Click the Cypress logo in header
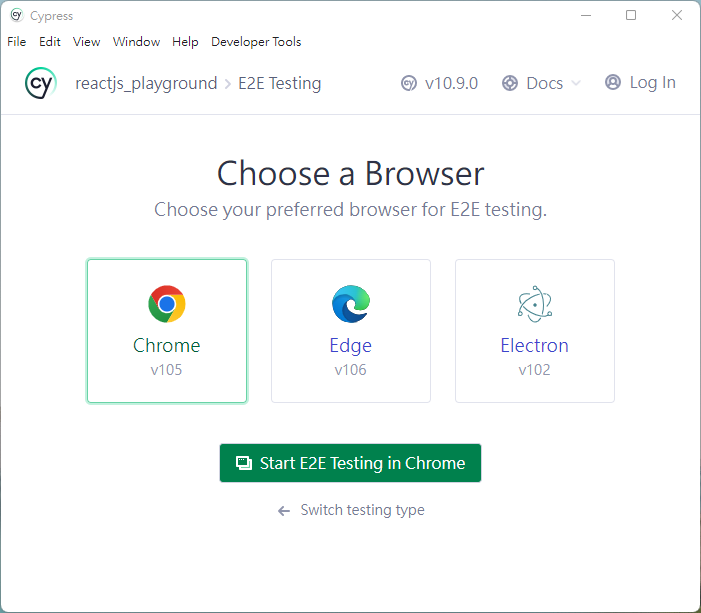This screenshot has width=701, height=613. 40,83
